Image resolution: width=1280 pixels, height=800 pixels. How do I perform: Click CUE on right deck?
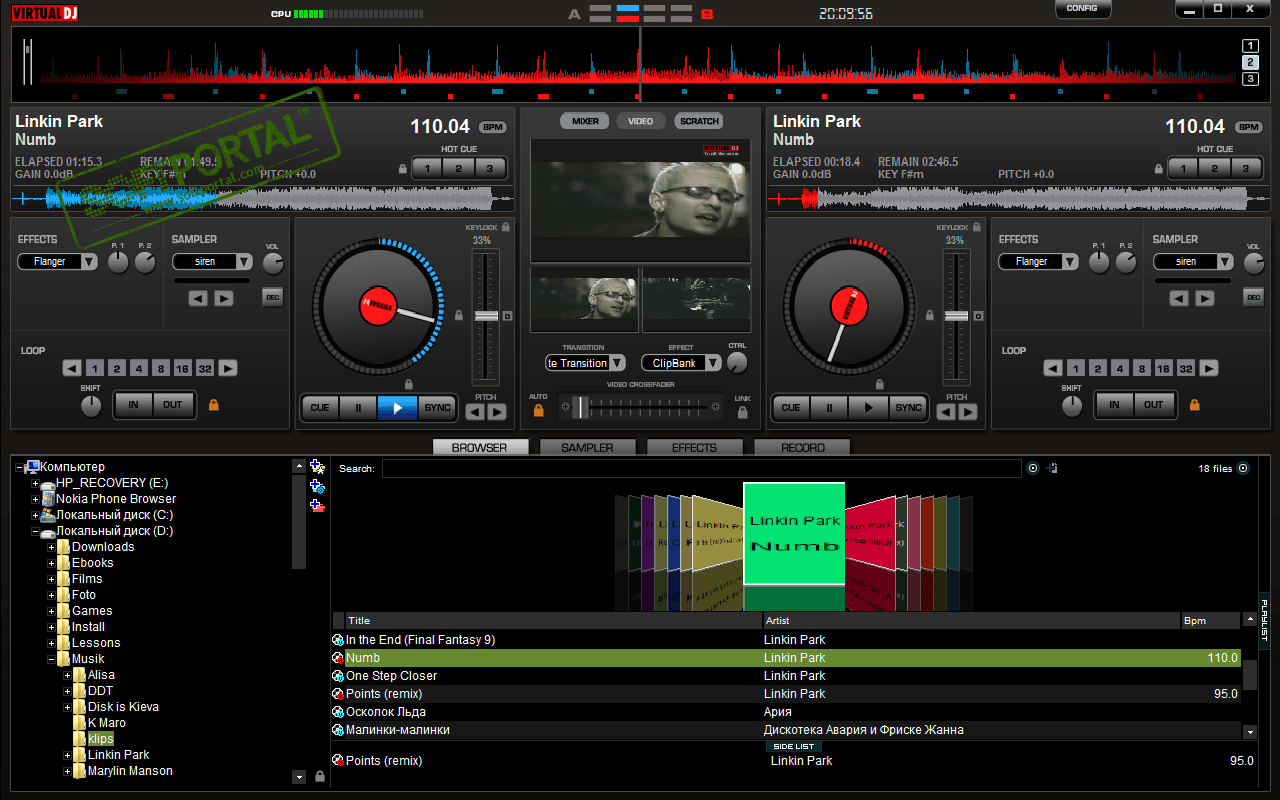[x=791, y=407]
